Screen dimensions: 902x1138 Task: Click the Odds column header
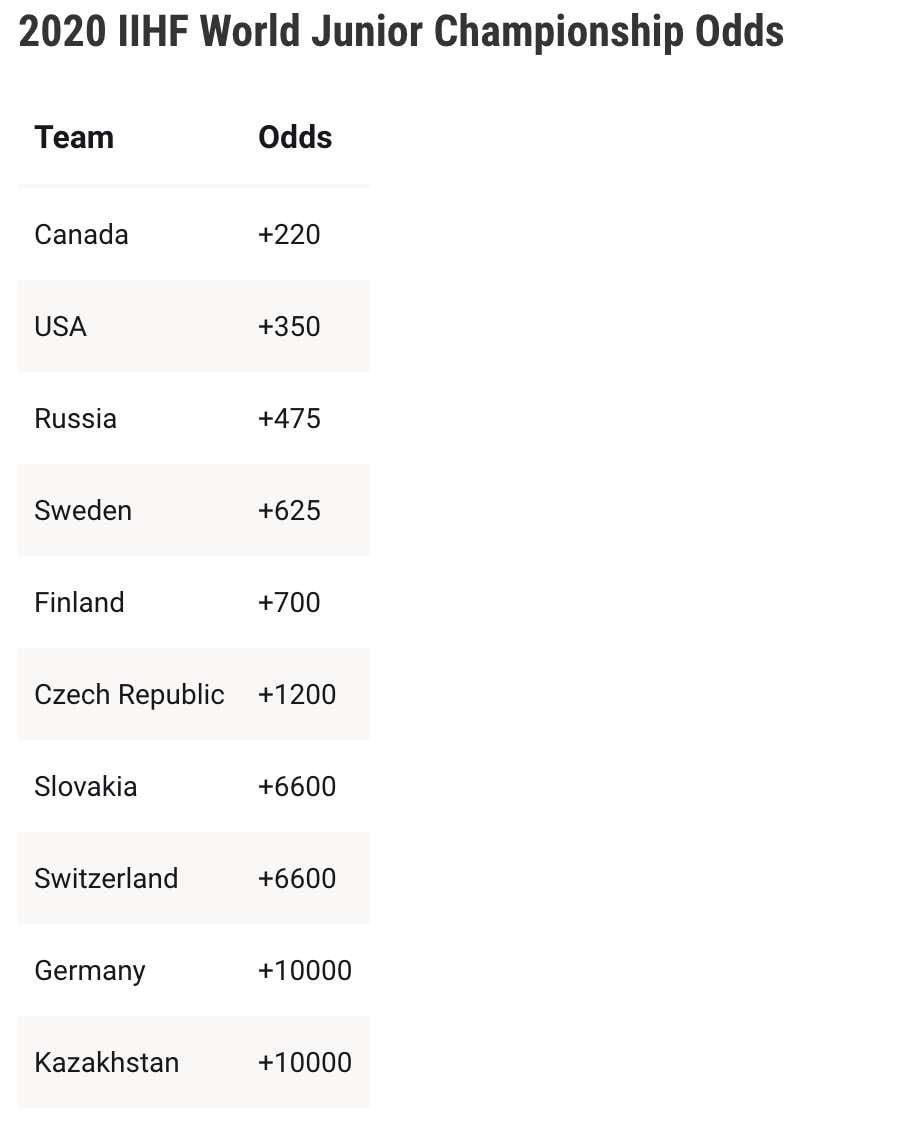point(295,137)
